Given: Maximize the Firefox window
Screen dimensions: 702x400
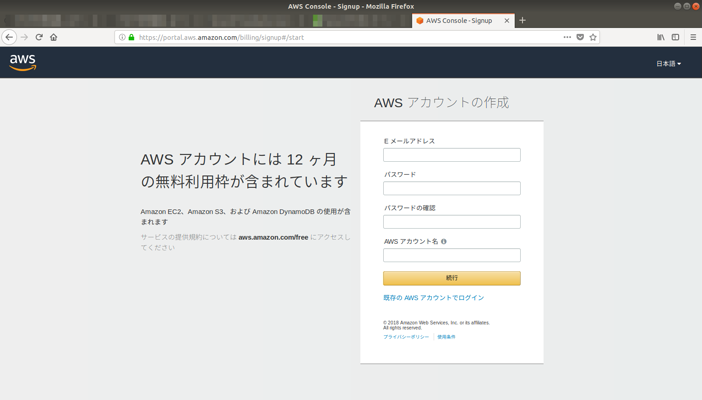Looking at the screenshot, I should [686, 6].
